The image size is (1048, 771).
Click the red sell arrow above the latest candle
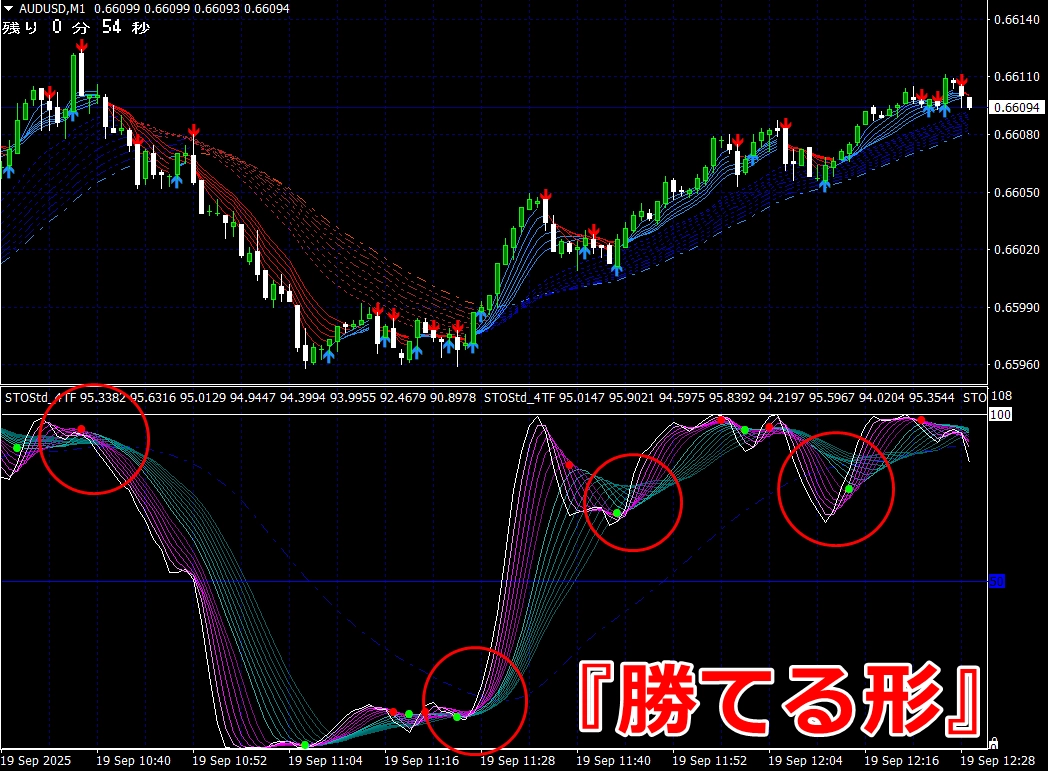point(962,80)
